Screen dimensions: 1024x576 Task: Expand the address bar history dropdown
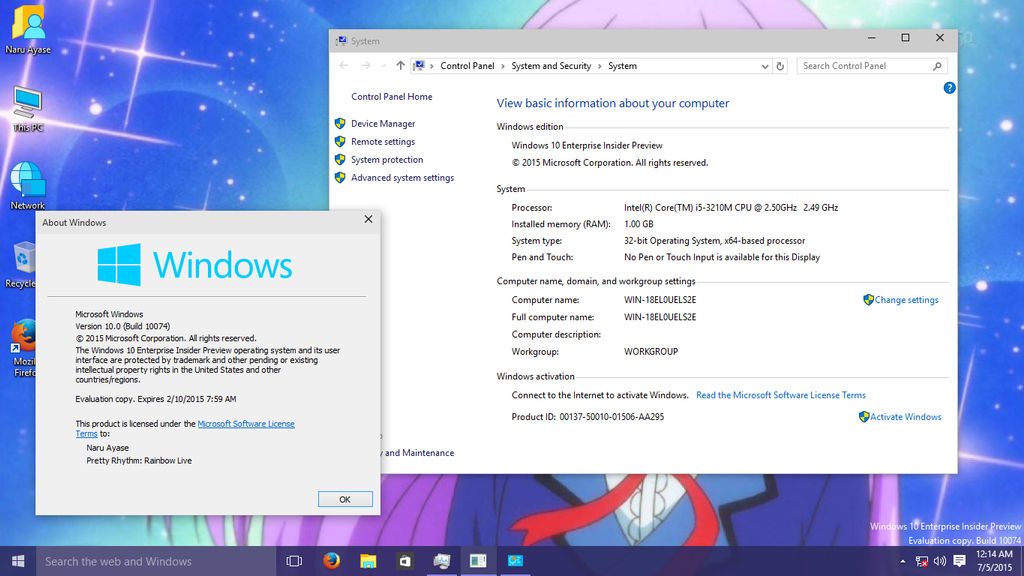[x=765, y=66]
